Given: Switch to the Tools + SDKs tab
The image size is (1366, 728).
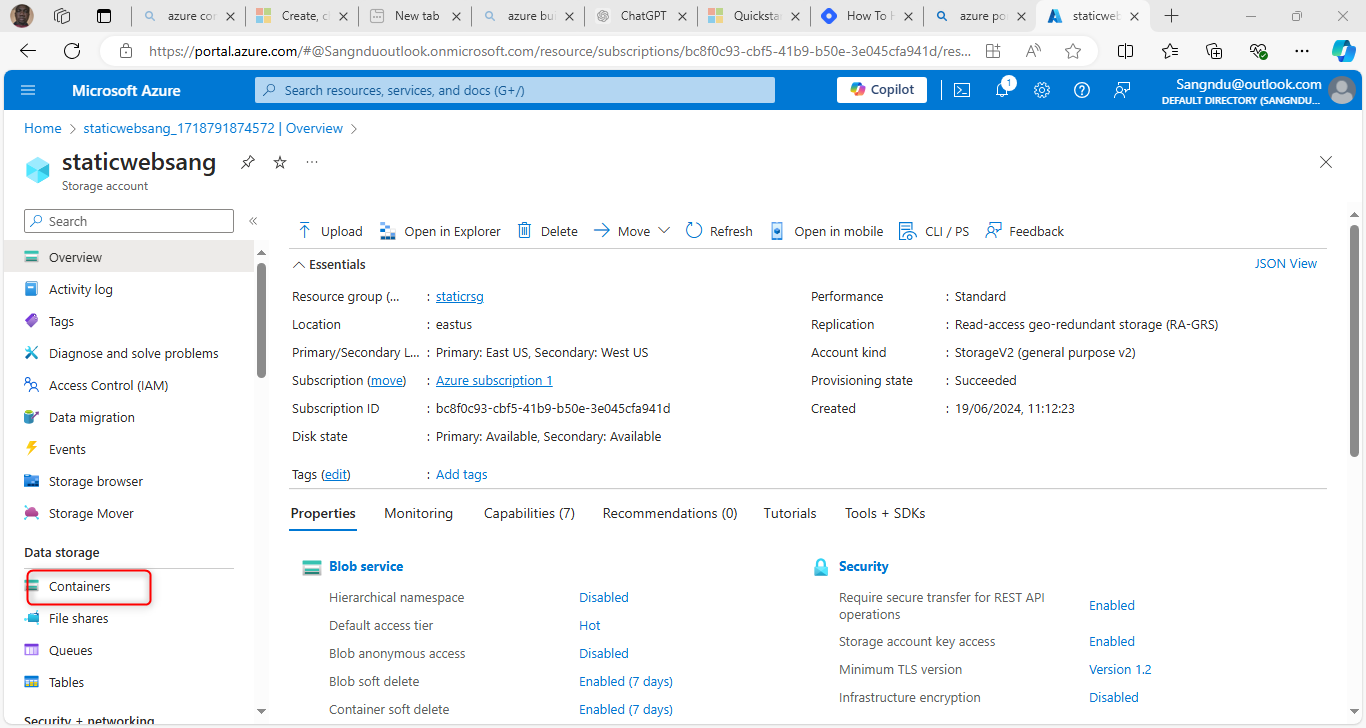Looking at the screenshot, I should click(x=885, y=513).
